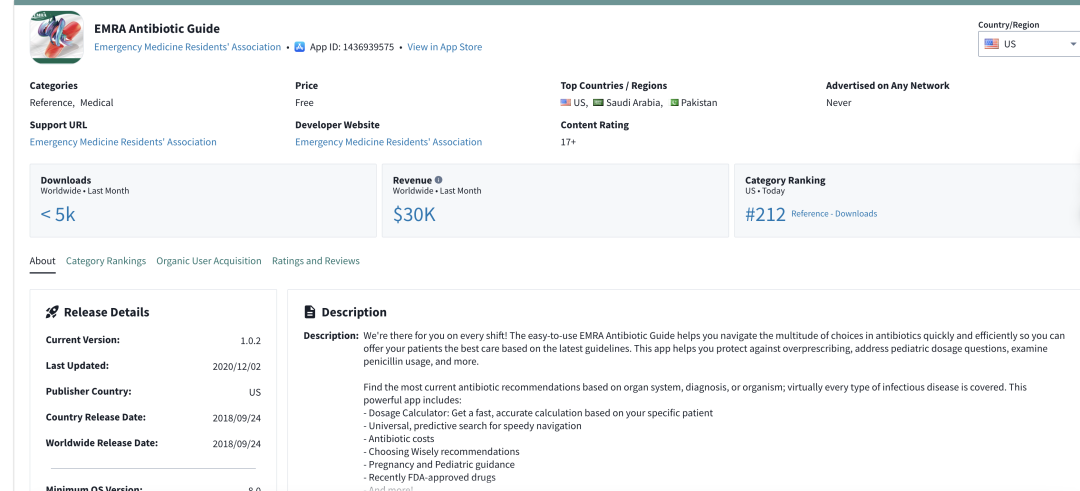Click the Pregnancy and Pediatric guidance line
Image resolution: width=1080 pixels, height=491 pixels.
pyautogui.click(x=439, y=464)
